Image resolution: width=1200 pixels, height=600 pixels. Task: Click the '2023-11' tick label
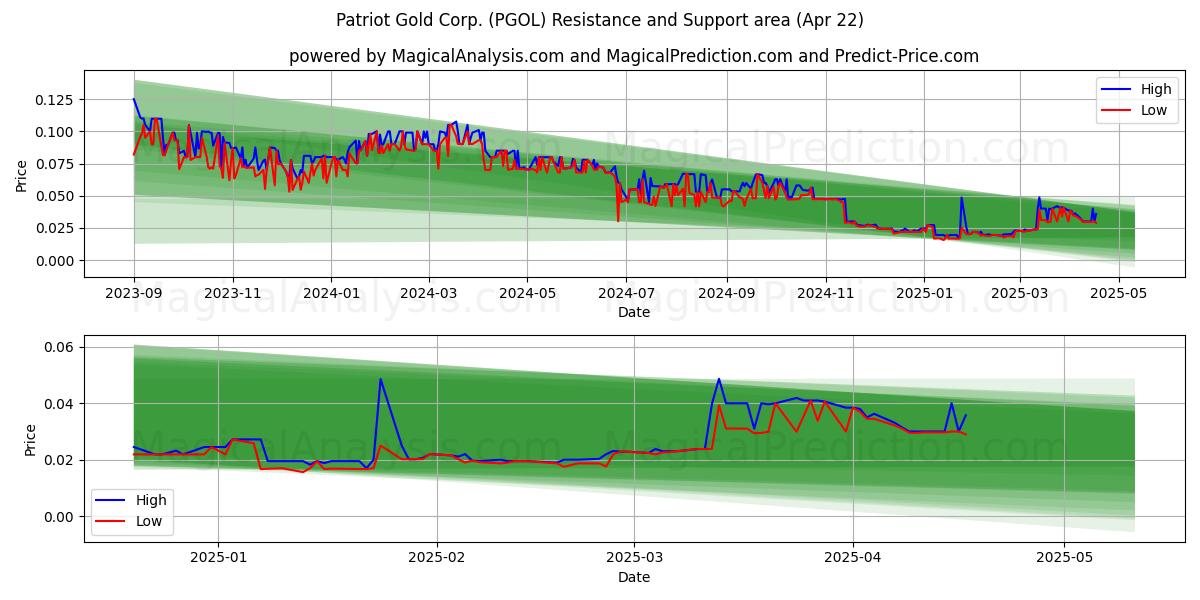pos(233,292)
